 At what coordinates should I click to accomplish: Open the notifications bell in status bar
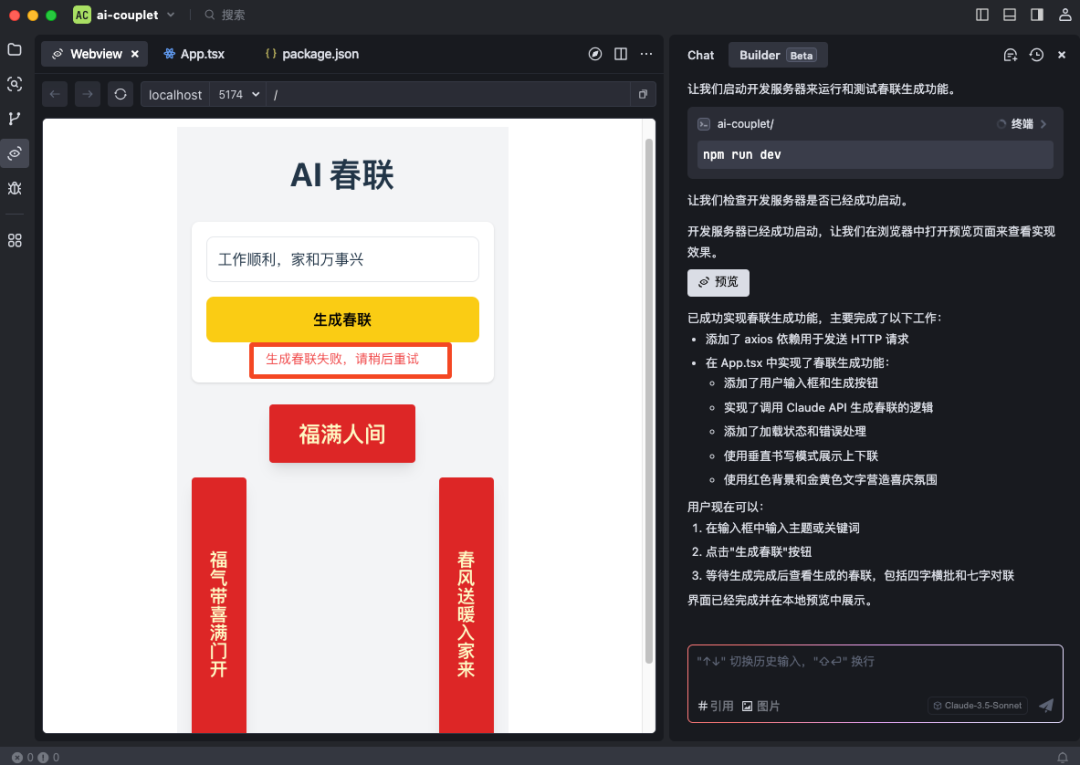(x=1062, y=757)
